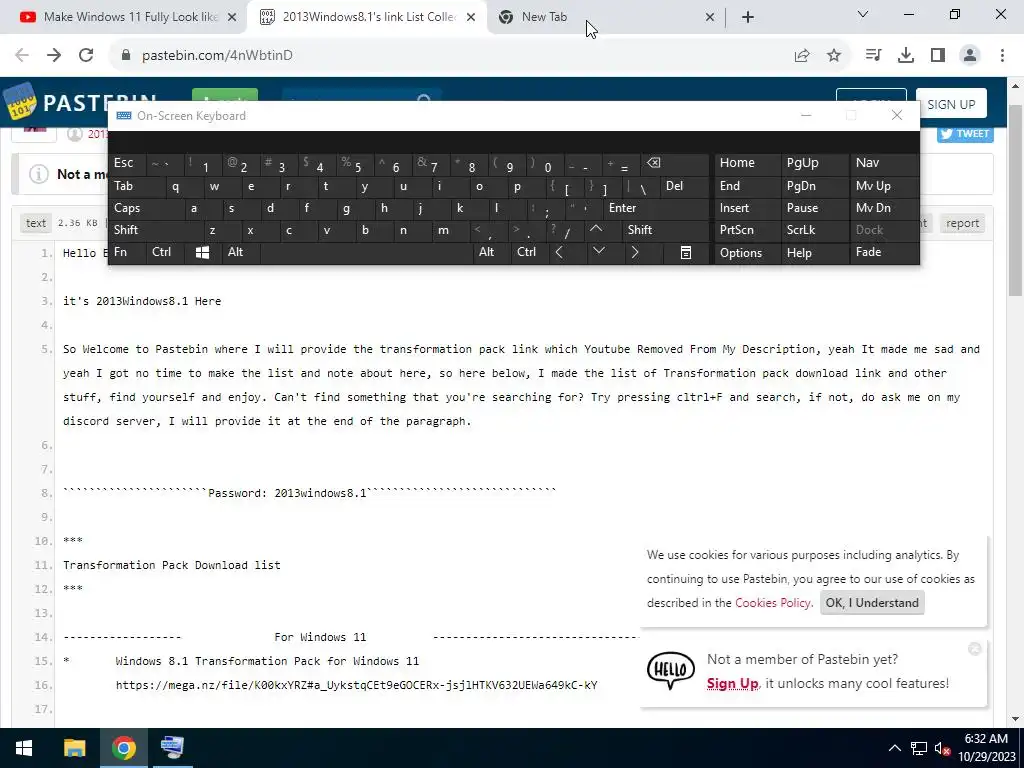Click the network tray icon
The height and width of the screenshot is (768, 1024).
click(919, 748)
